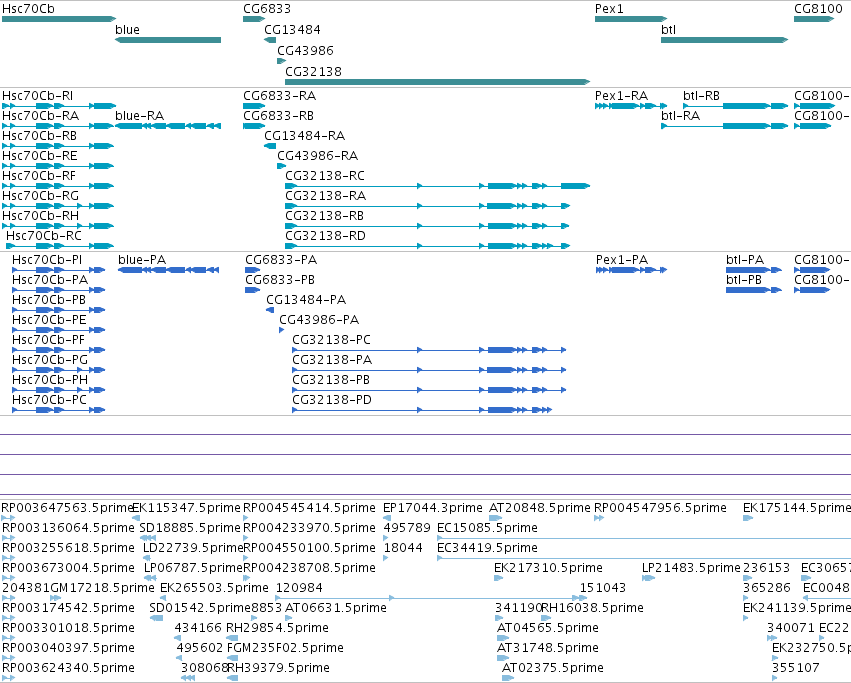Select the btl gene bar
This screenshot has width=851, height=683.
click(725, 40)
